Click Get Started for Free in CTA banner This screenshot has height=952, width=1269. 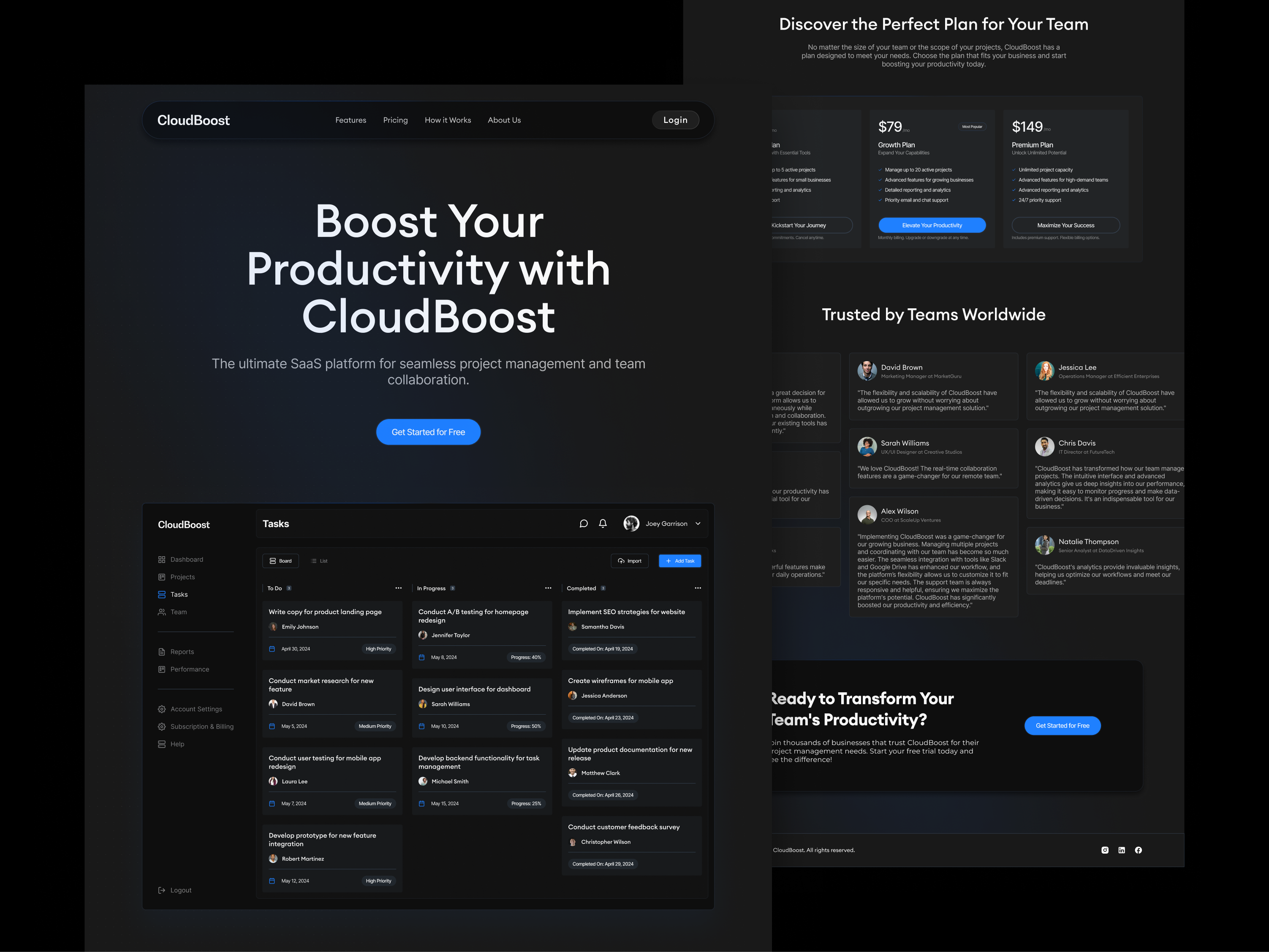click(1062, 725)
